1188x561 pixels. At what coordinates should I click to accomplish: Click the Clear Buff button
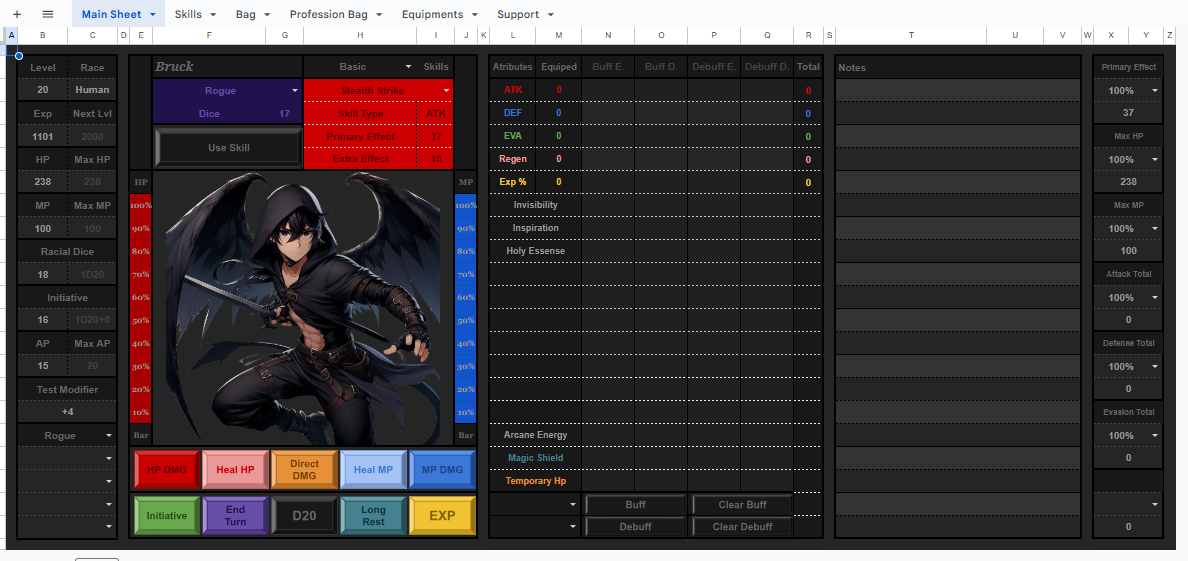(742, 505)
